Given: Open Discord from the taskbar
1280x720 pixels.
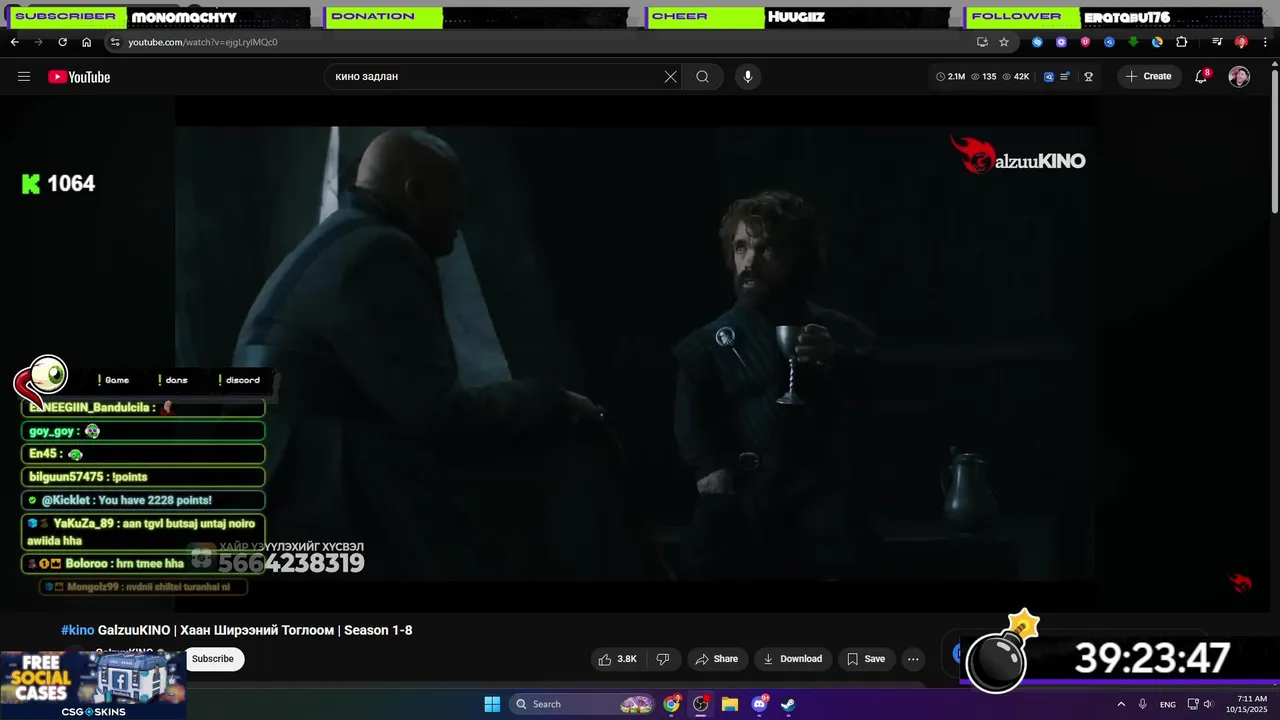Looking at the screenshot, I should coord(759,704).
